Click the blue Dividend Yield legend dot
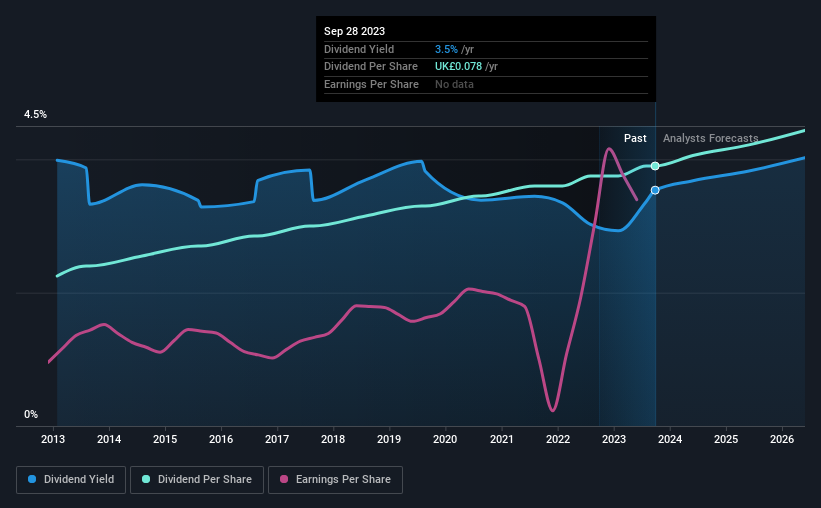The width and height of the screenshot is (821, 508). tap(32, 479)
